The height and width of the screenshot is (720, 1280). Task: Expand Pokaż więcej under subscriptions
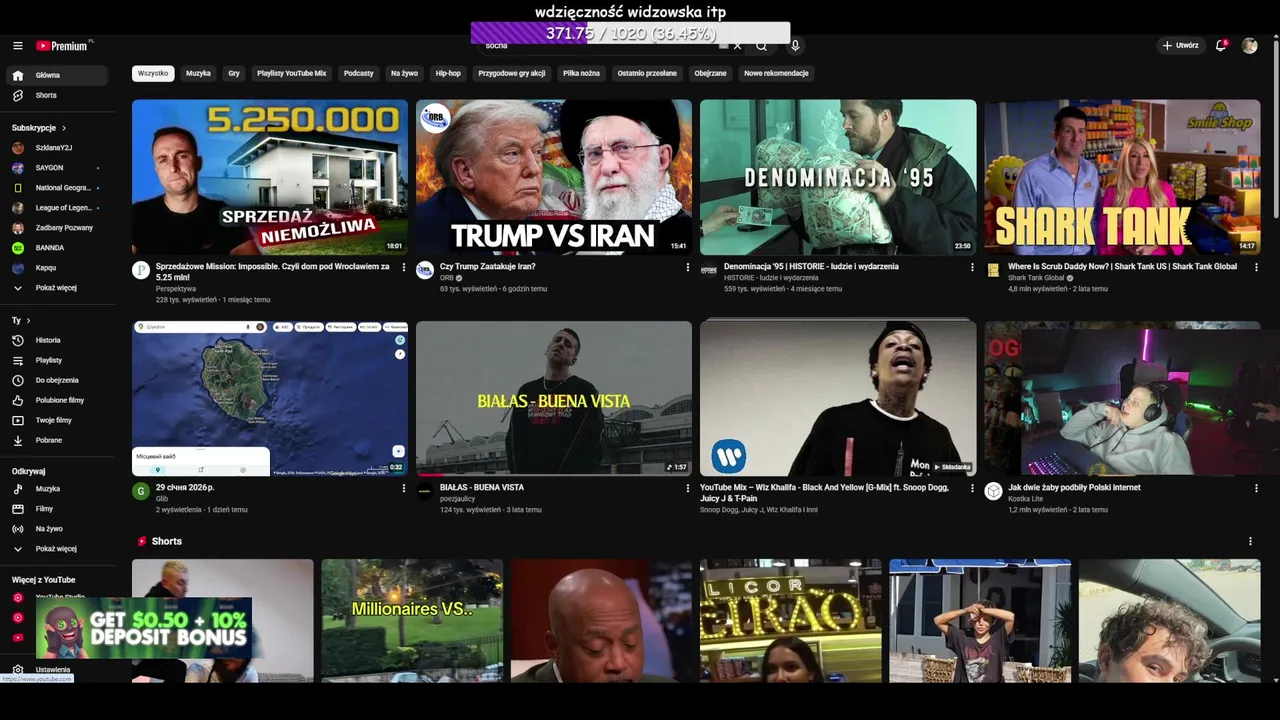click(x=57, y=288)
